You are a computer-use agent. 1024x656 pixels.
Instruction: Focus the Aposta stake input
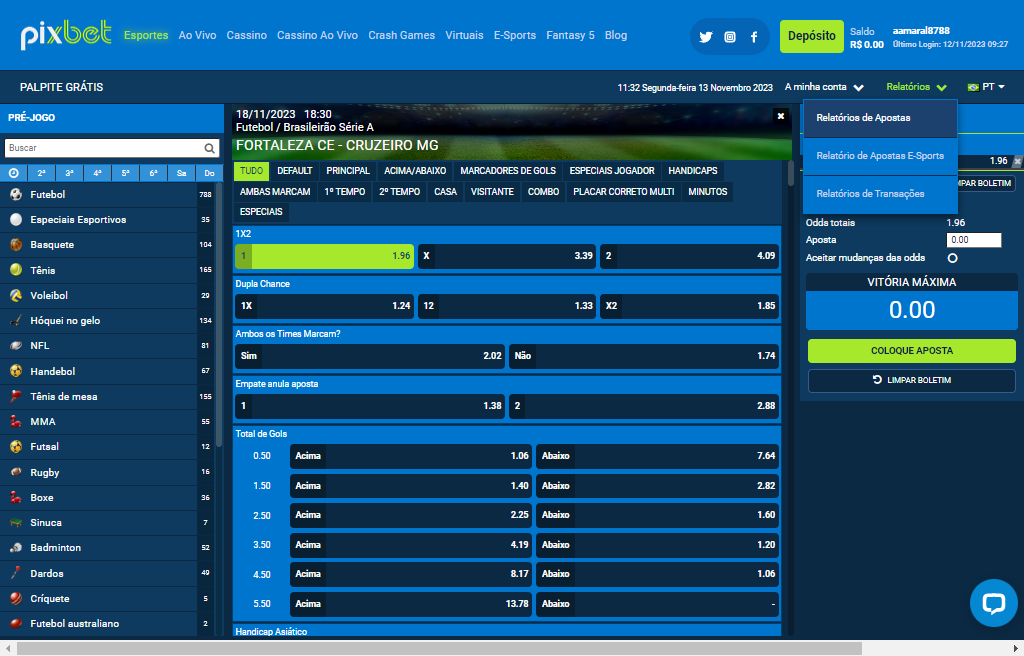coord(974,240)
